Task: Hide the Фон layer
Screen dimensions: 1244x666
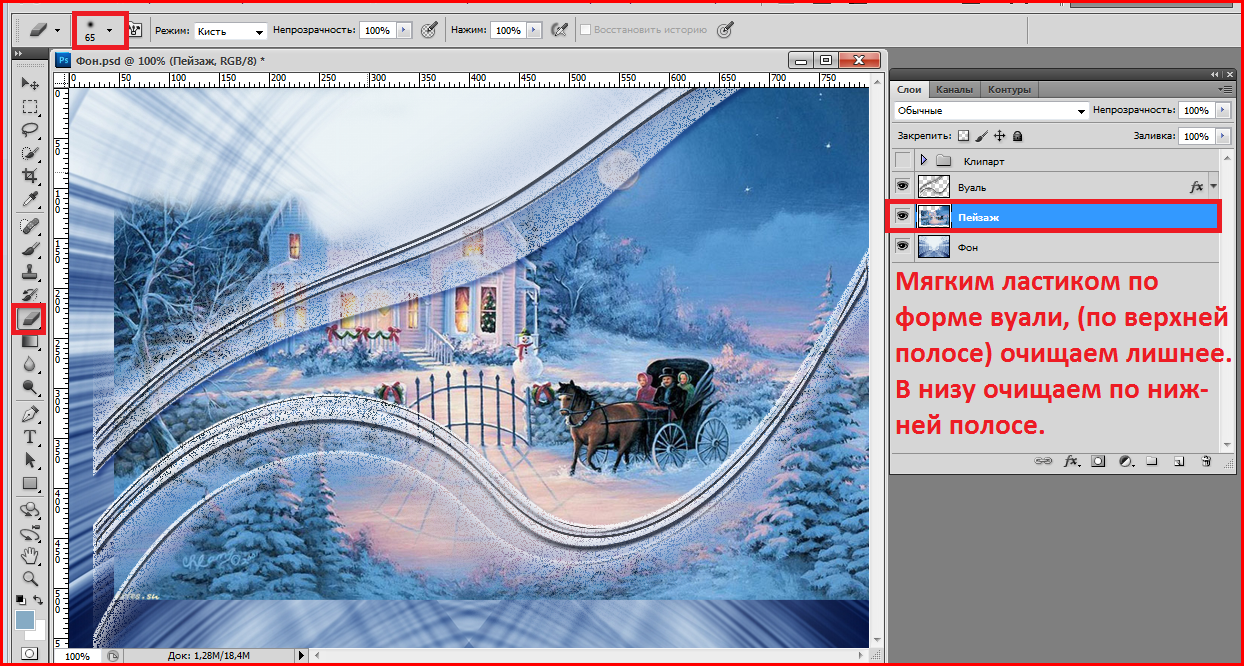Action: point(903,246)
